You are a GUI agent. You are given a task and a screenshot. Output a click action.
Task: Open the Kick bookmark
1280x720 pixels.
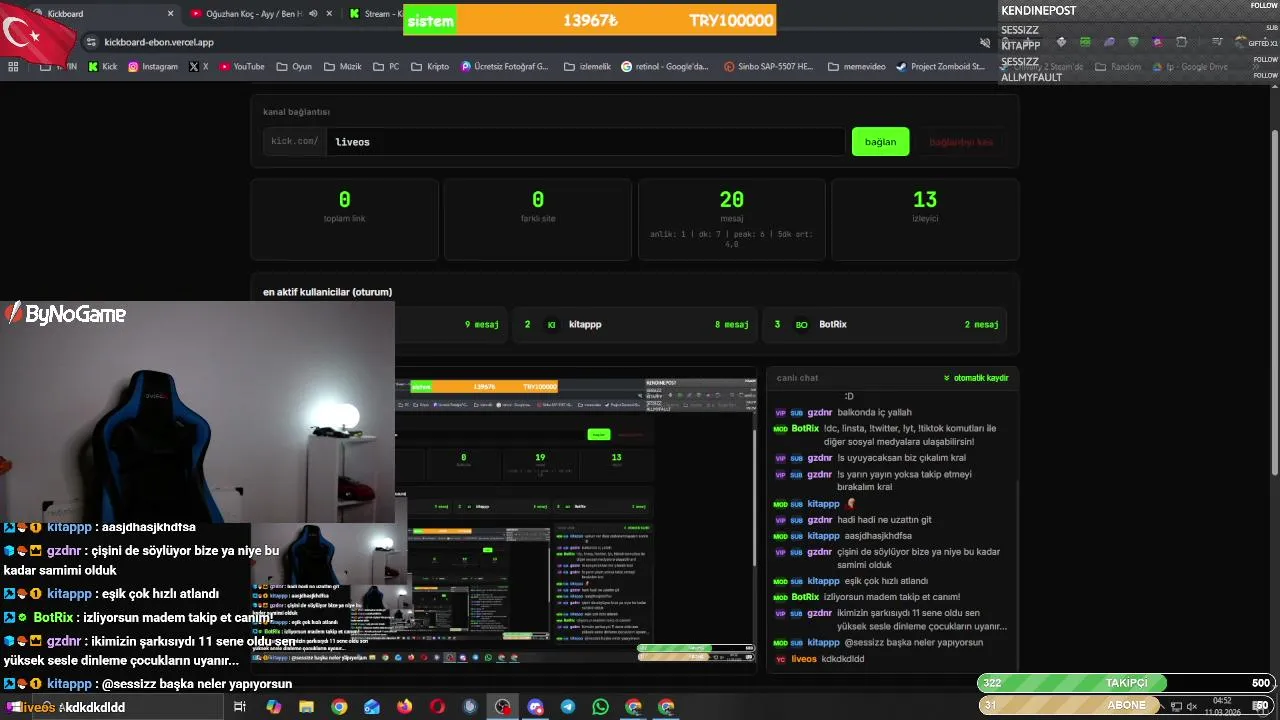click(102, 67)
